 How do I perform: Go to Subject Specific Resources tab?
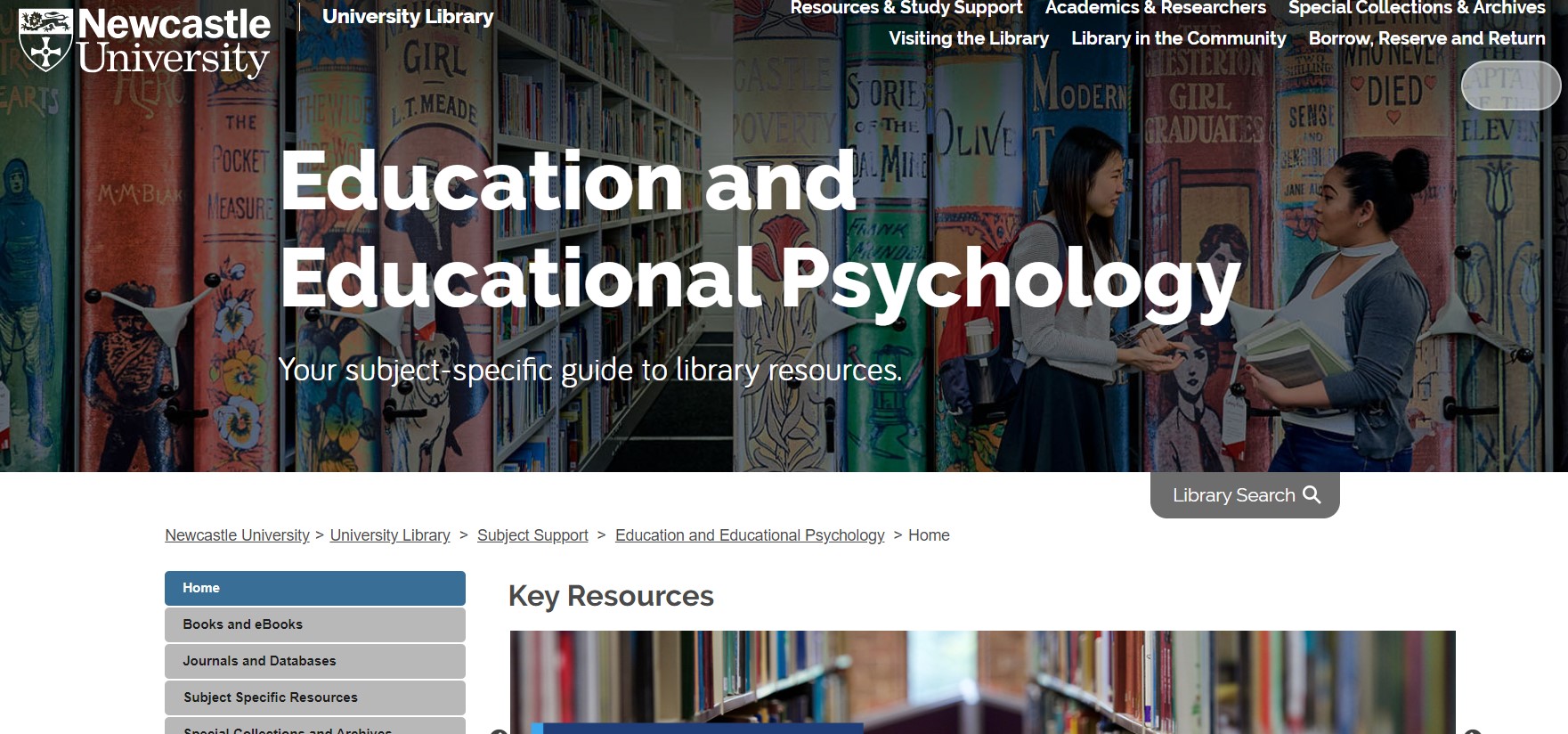pyautogui.click(x=314, y=697)
